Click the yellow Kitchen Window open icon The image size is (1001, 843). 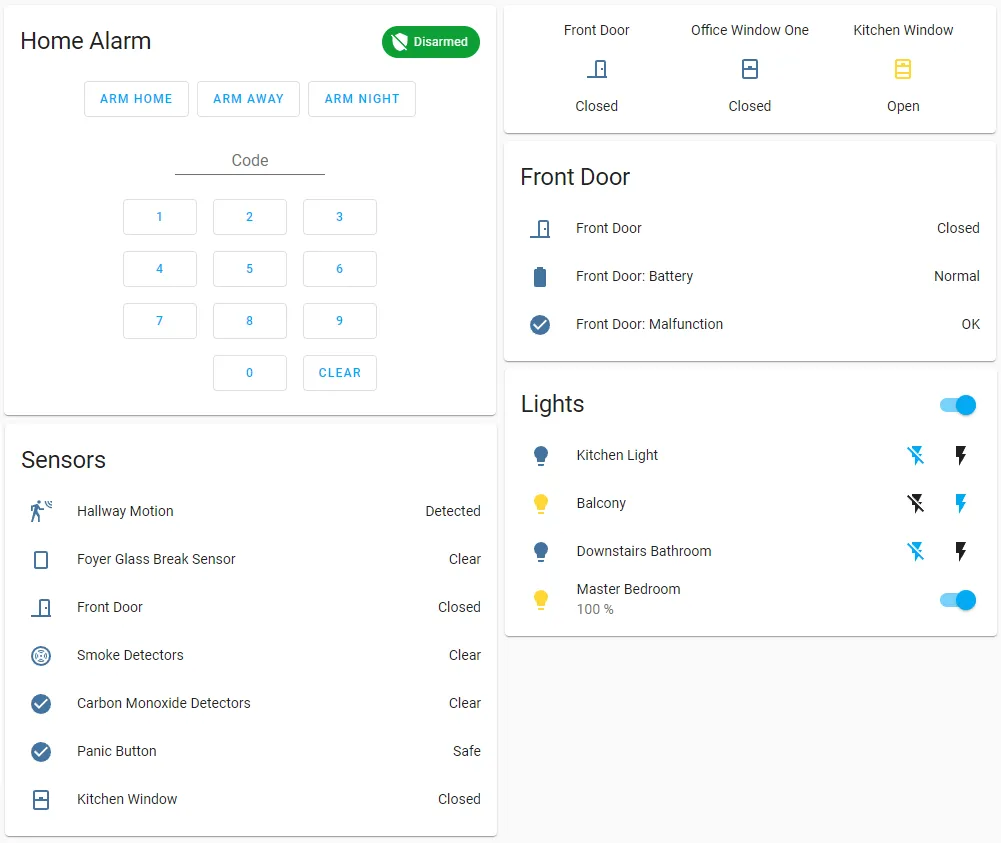(903, 69)
